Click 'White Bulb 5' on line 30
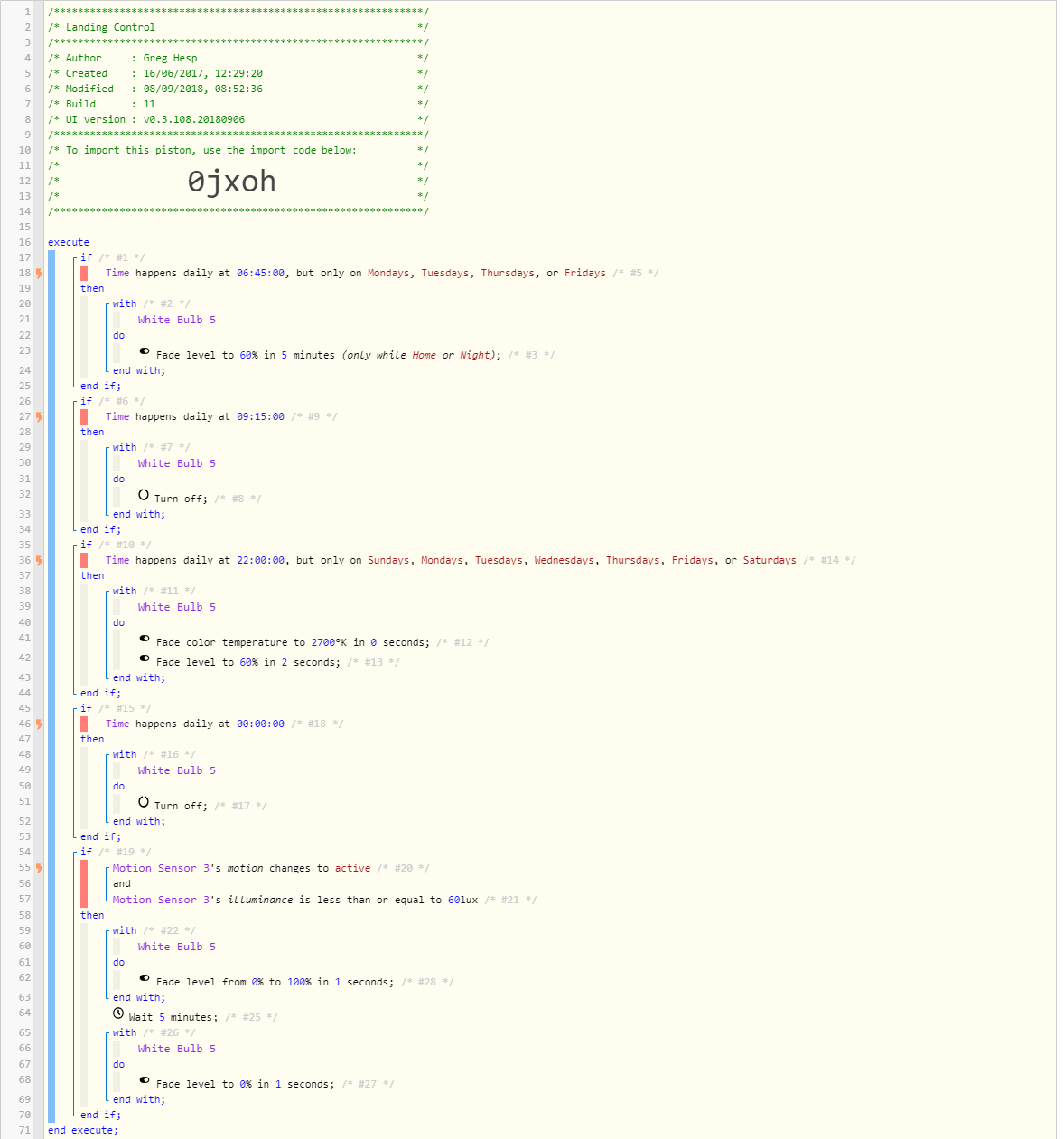 tap(177, 463)
